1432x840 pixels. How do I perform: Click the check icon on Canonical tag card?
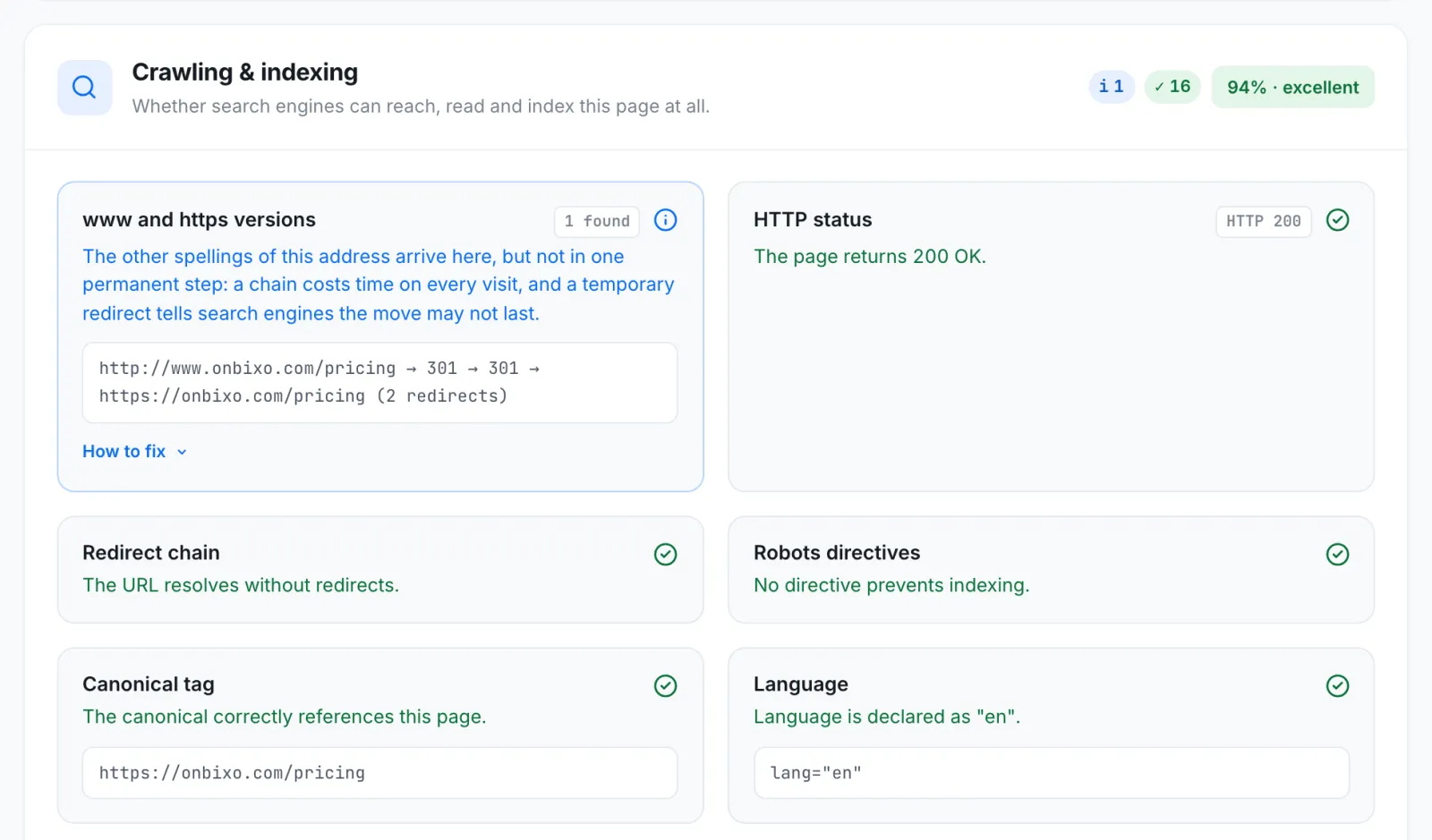[665, 686]
